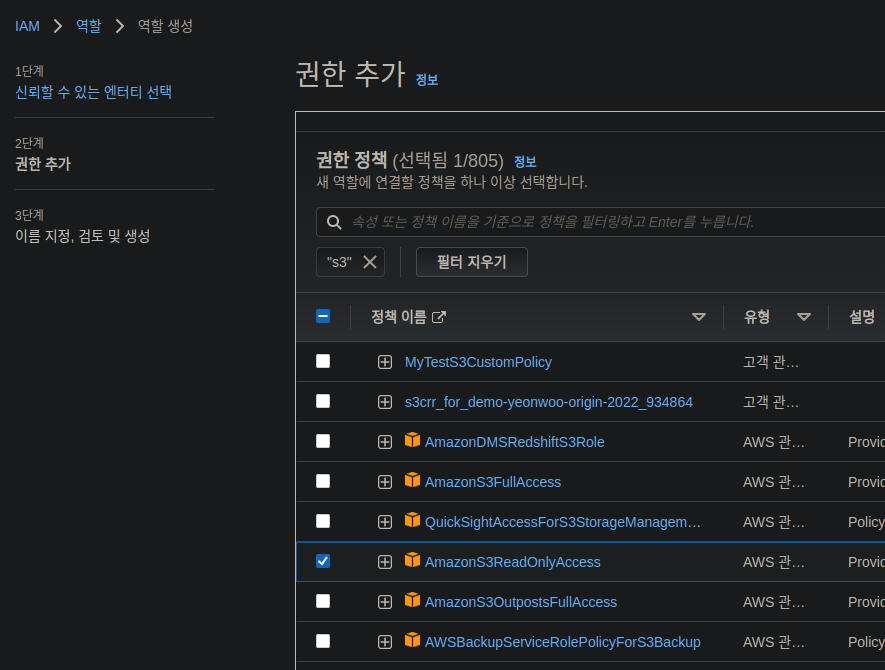Select the AmazonDMSRedshiftS3Role checkbox
The height and width of the screenshot is (670, 885).
tap(323, 441)
